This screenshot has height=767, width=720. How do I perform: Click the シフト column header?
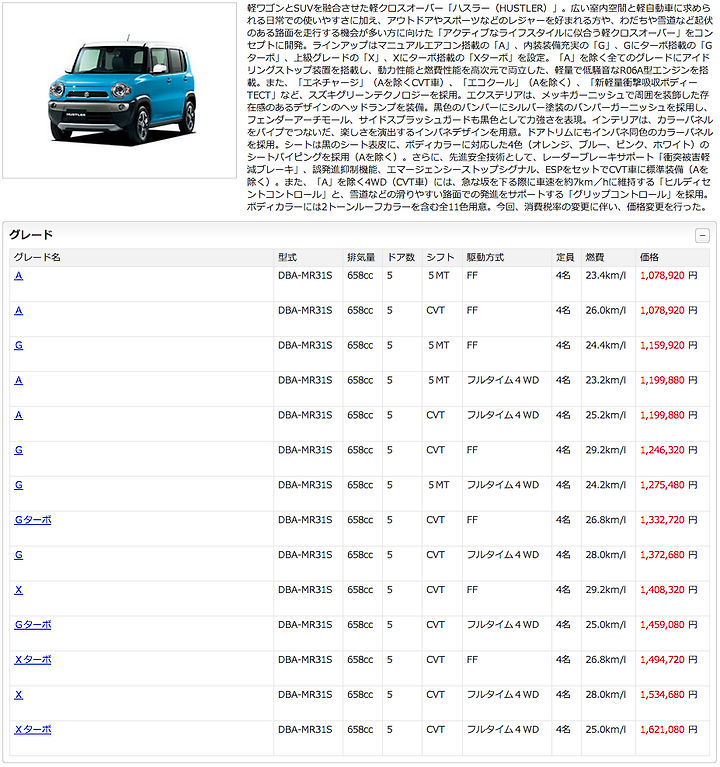[x=440, y=257]
